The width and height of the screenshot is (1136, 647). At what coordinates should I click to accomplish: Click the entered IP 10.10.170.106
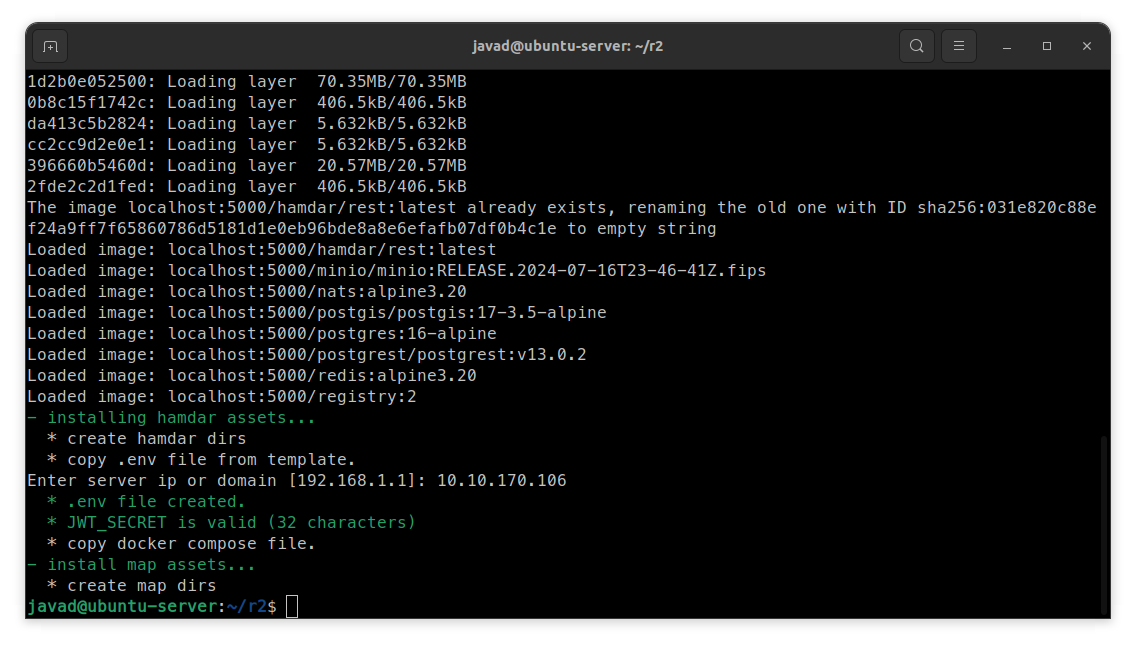coord(501,481)
